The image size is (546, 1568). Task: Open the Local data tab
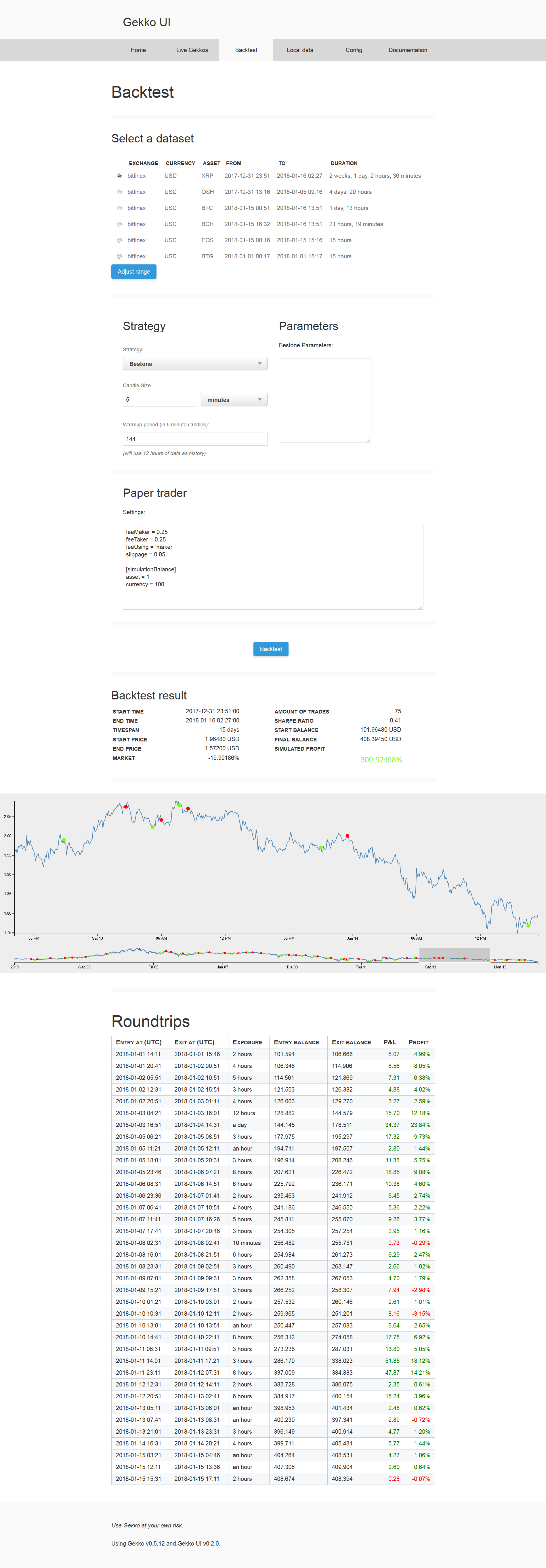coord(300,50)
